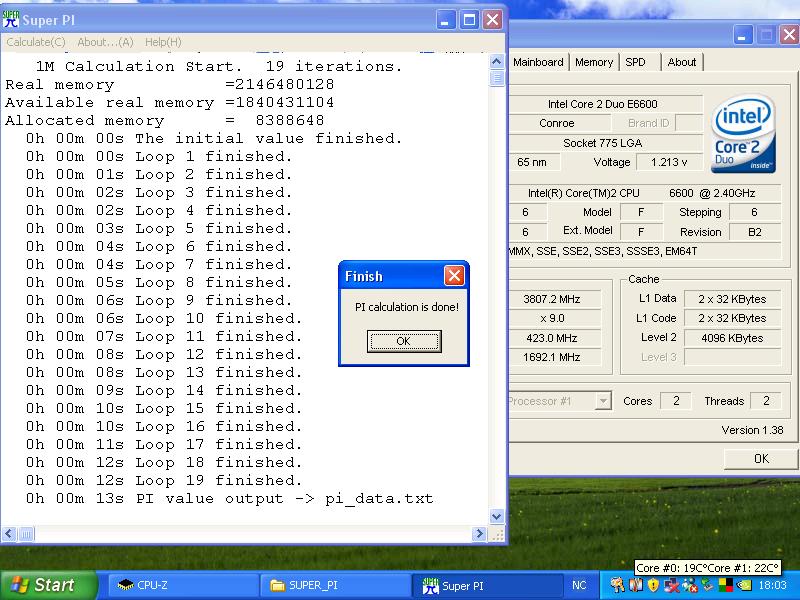Open the About tab in CPU-Z
The image size is (800, 600).
682,62
